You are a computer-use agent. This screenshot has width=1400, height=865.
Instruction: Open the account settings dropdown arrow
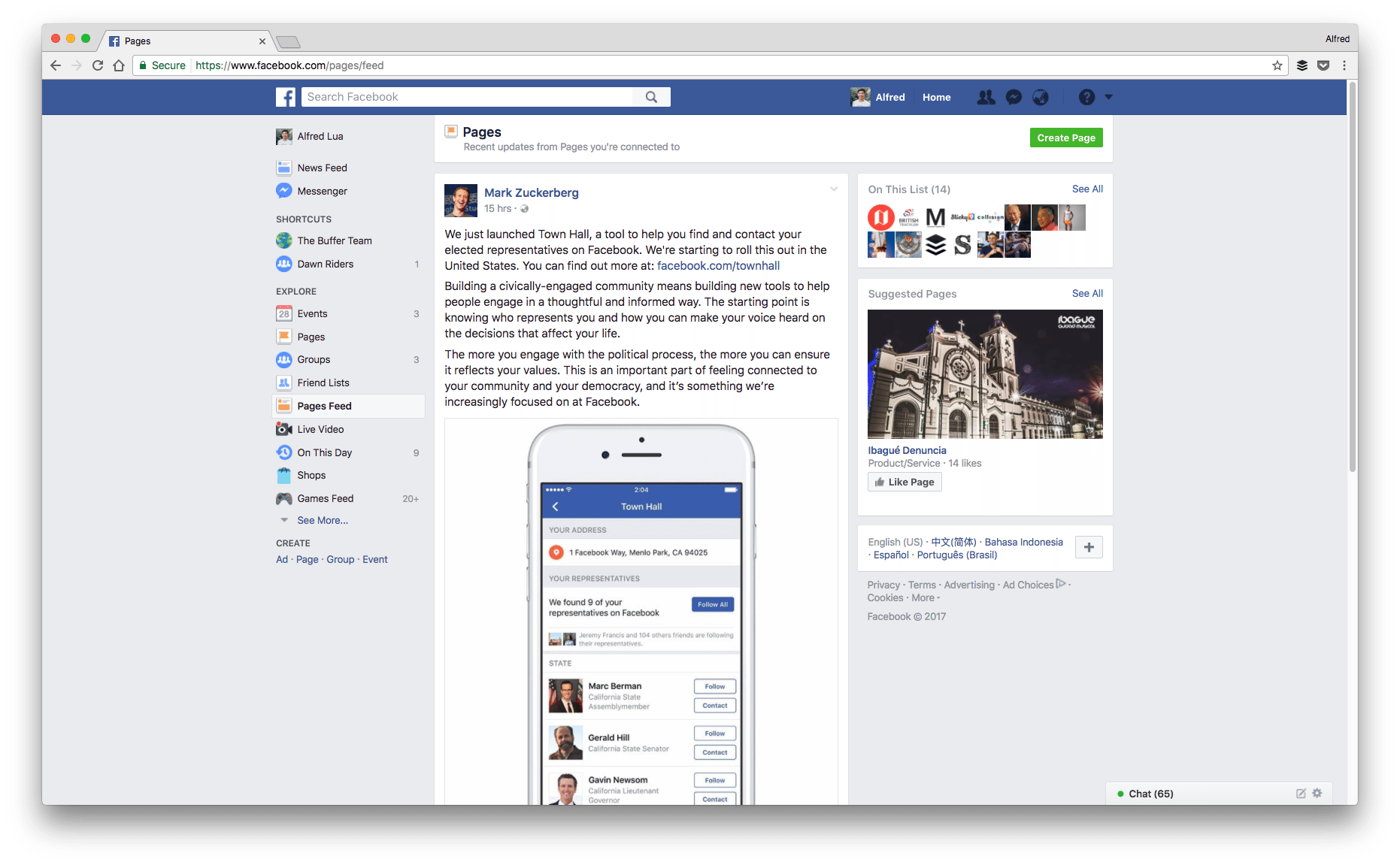1107,97
